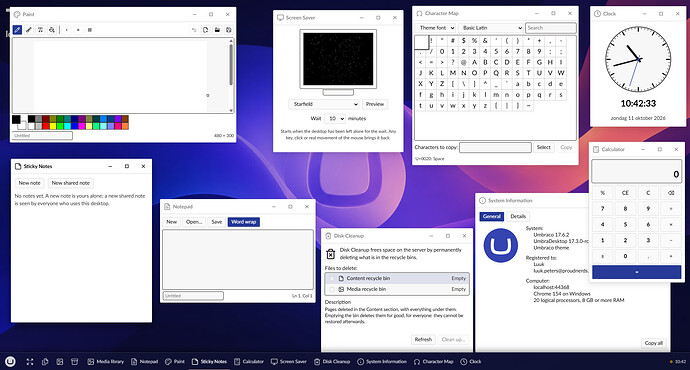
Task: Select the & character in Character Map
Action: click(x=485, y=40)
